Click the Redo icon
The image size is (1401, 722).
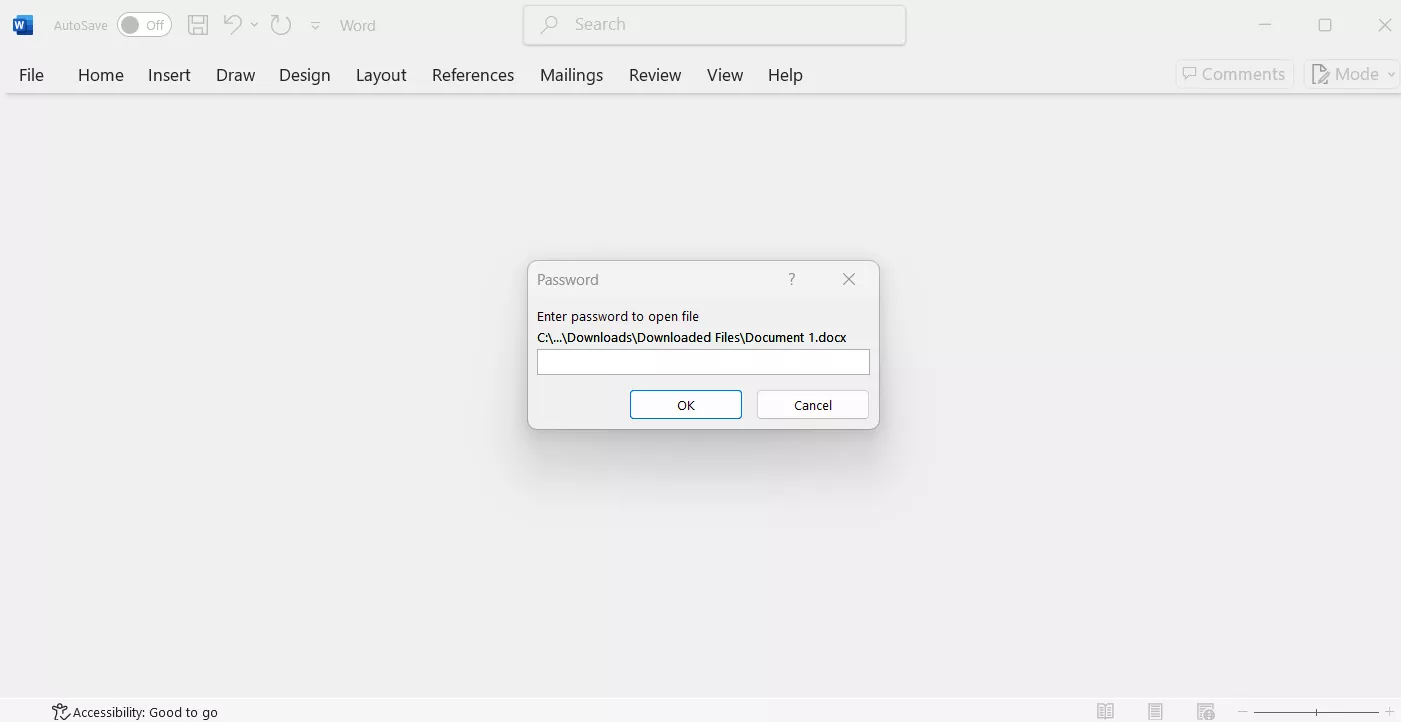pyautogui.click(x=281, y=25)
